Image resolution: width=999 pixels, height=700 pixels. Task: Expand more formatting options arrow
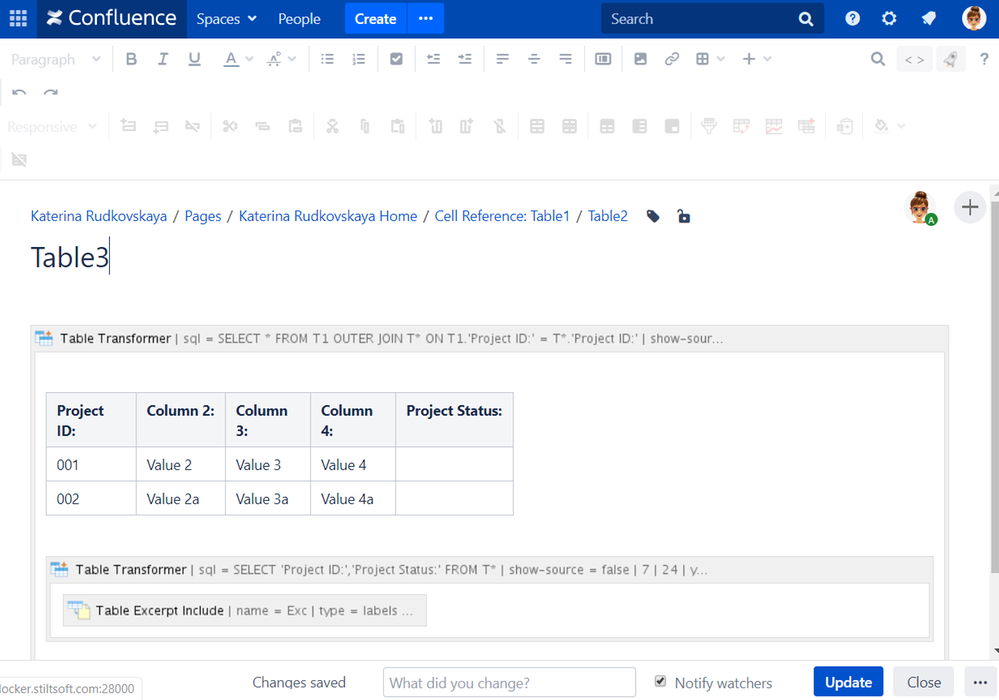point(292,59)
